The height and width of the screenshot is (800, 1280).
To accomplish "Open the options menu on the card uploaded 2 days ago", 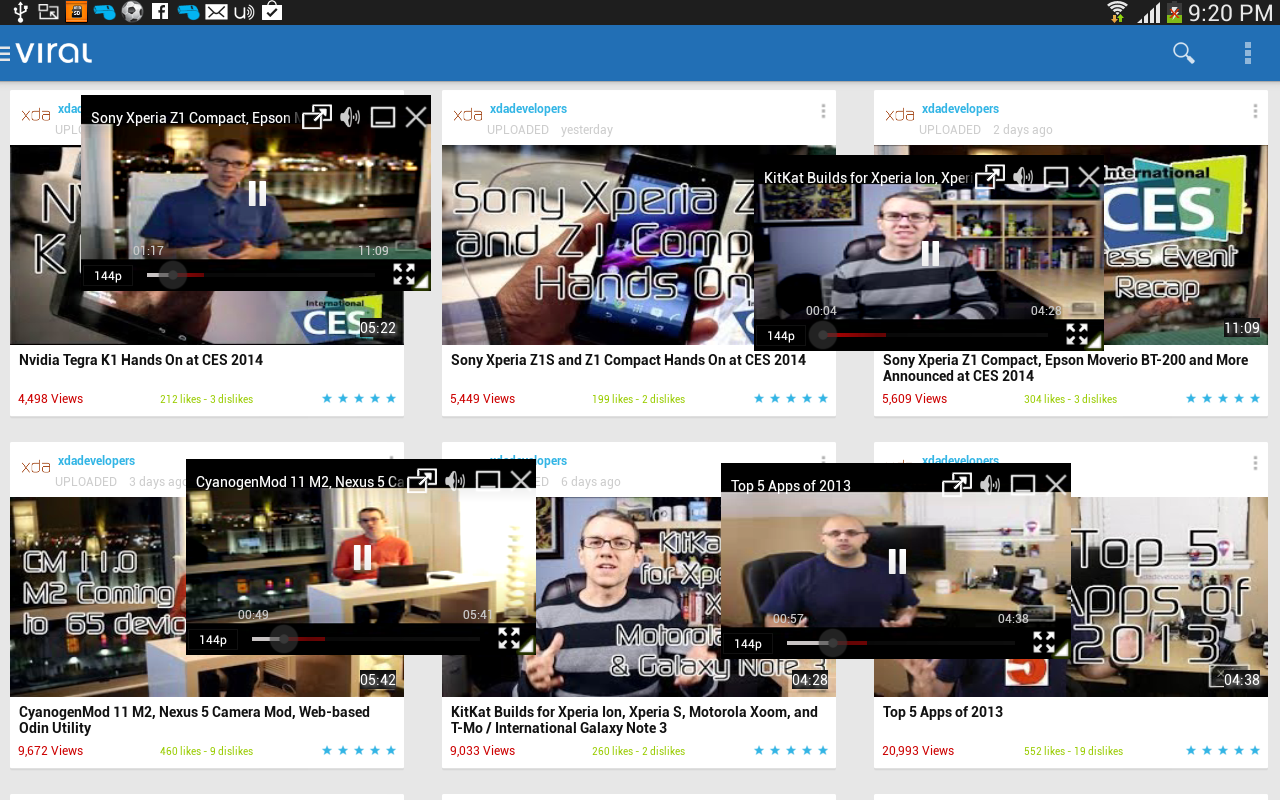I will click(x=1255, y=111).
